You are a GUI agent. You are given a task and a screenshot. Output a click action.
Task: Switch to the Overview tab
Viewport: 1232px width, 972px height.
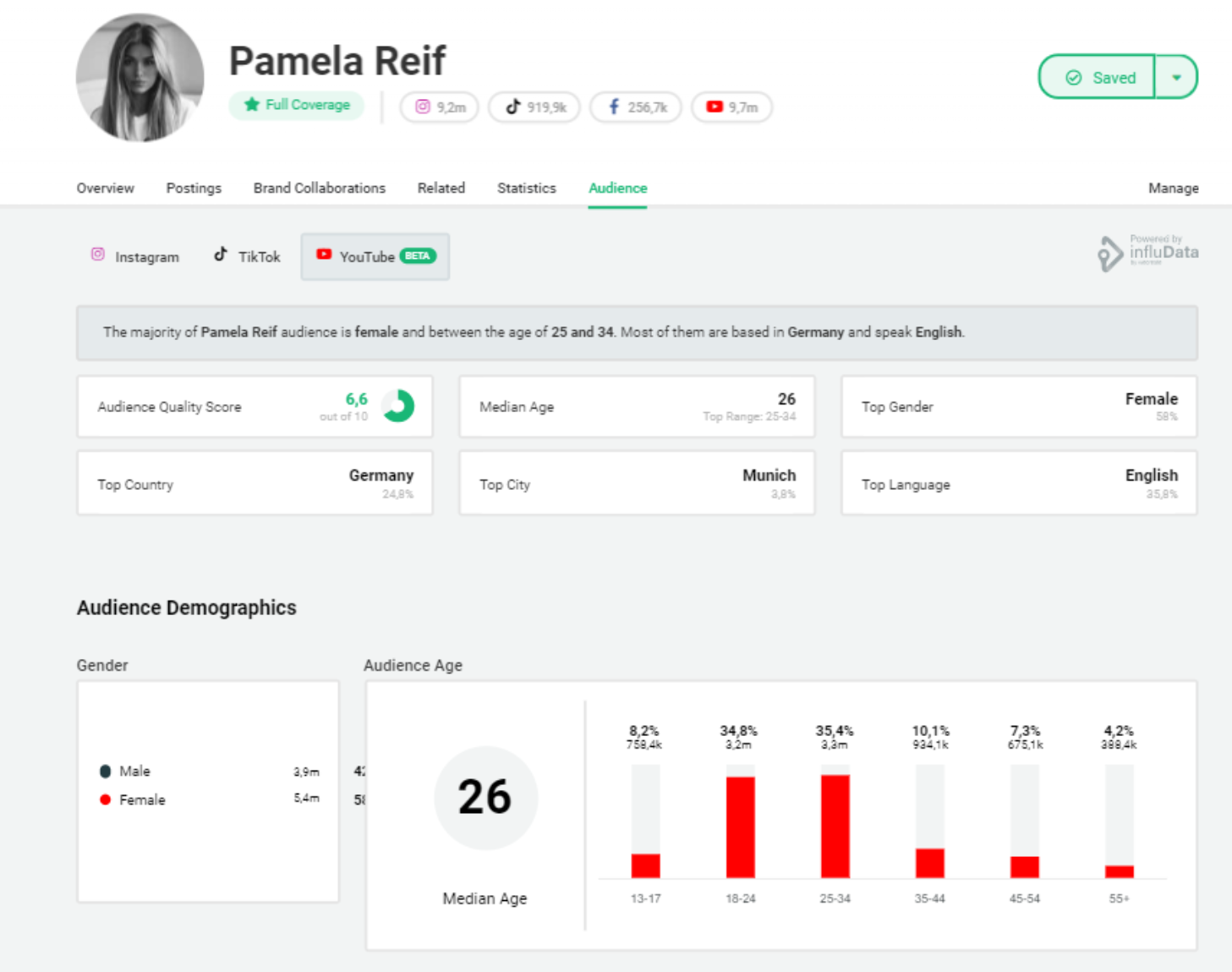tap(106, 188)
